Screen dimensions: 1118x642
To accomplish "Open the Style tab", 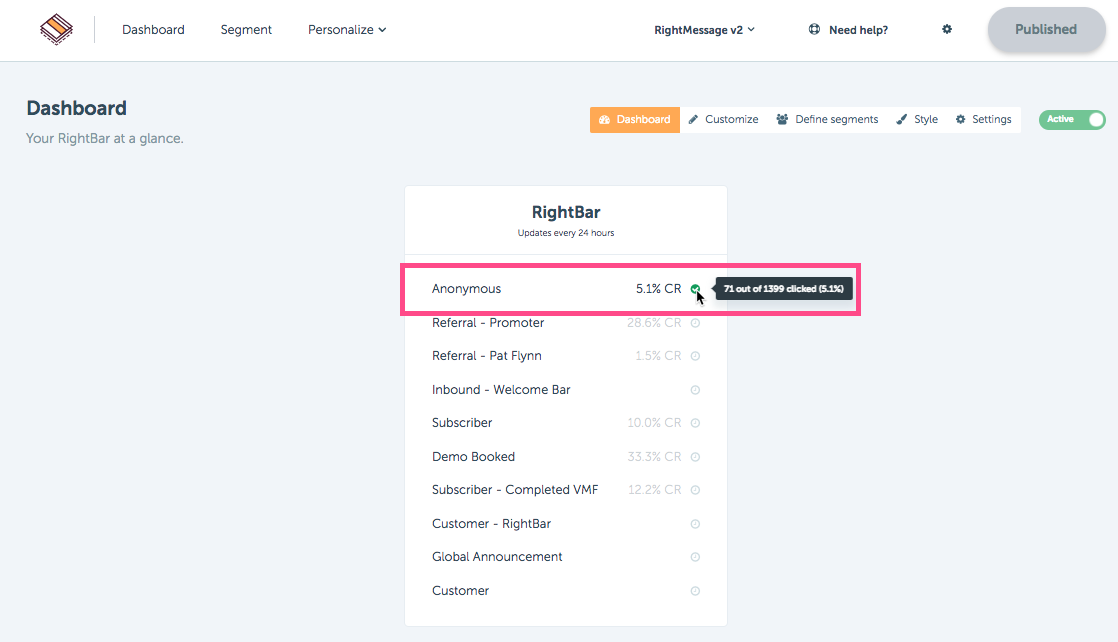I will click(918, 119).
